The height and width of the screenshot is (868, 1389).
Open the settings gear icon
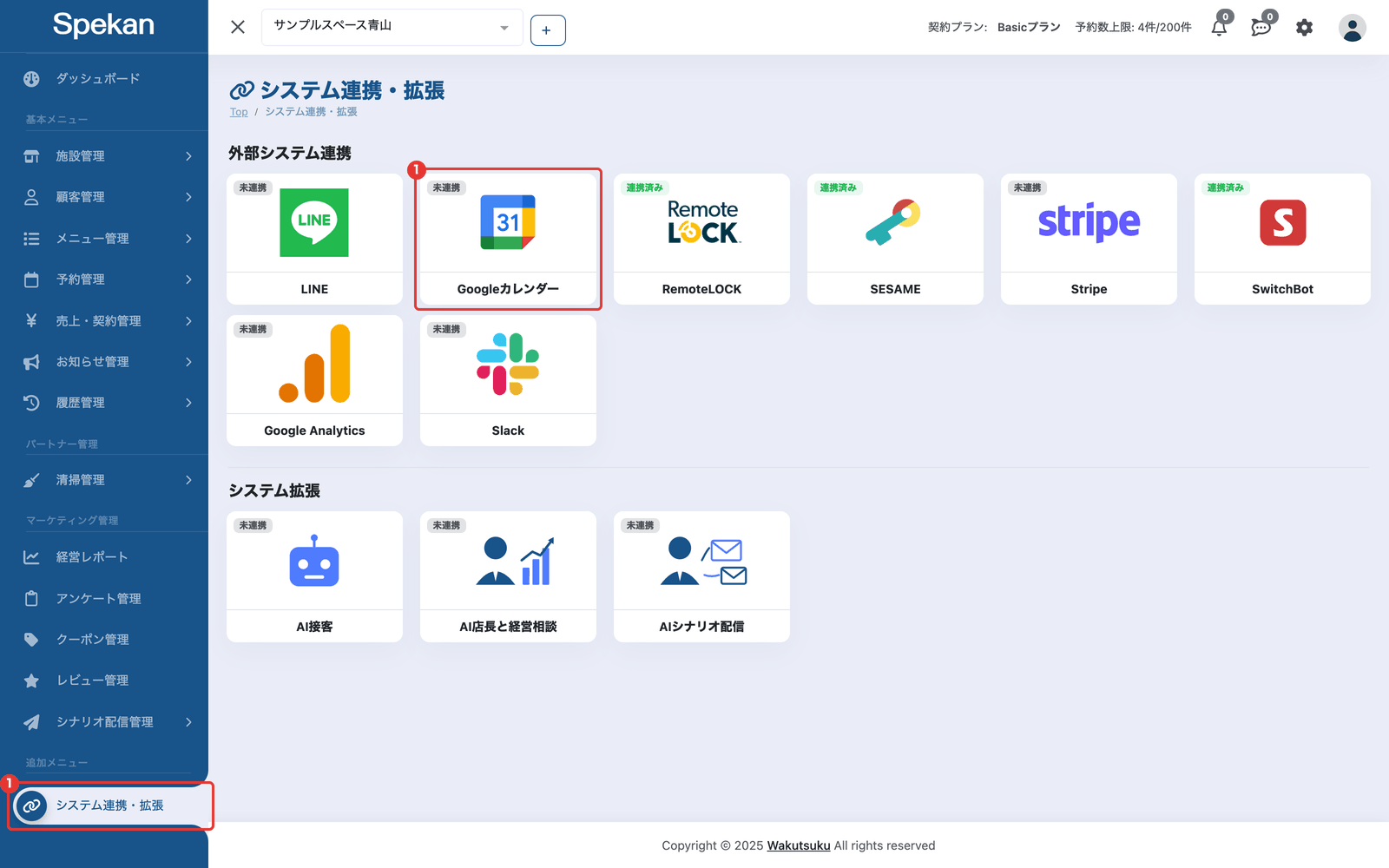click(x=1304, y=28)
